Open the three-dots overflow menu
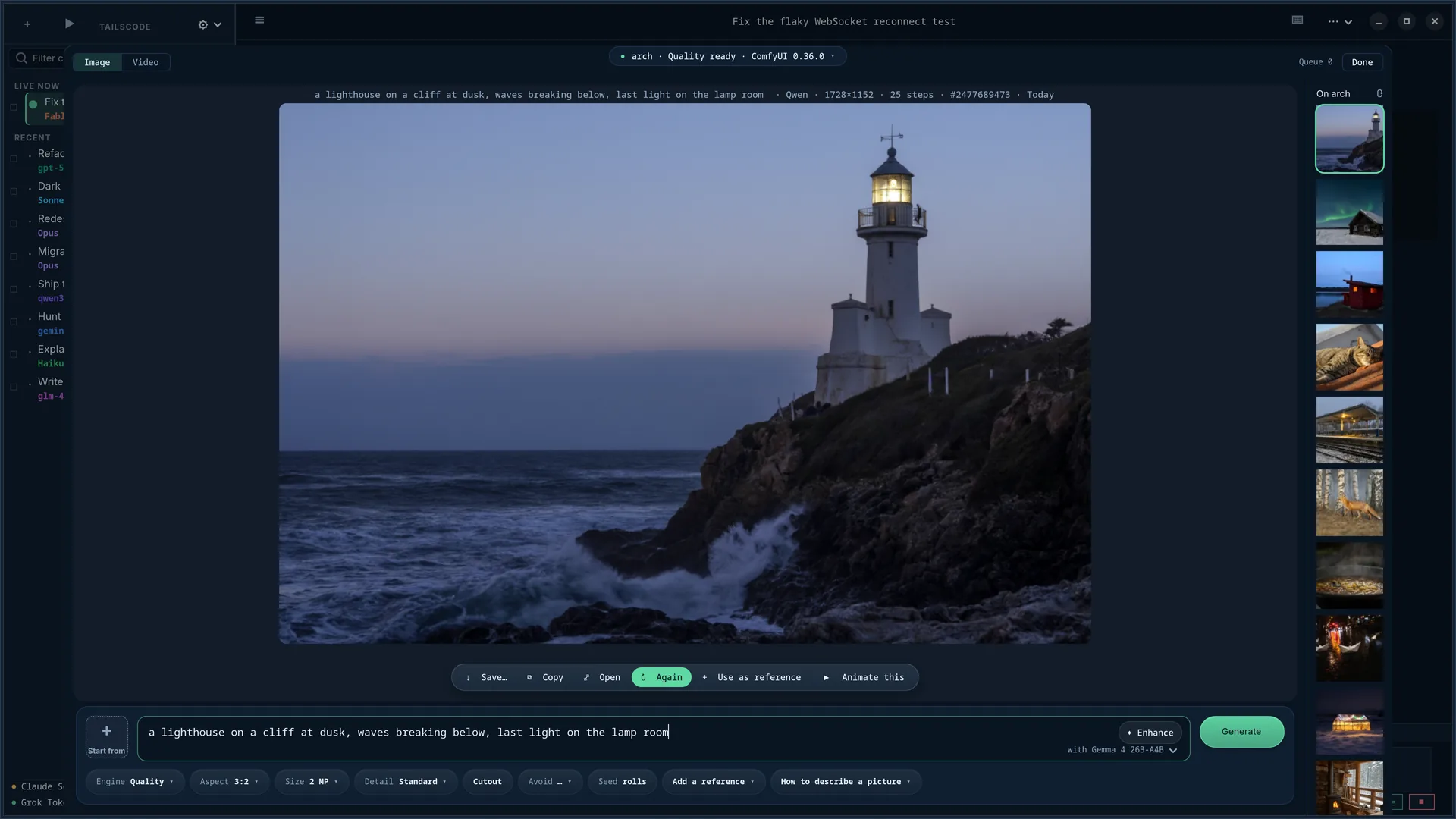The height and width of the screenshot is (819, 1456). coord(1333,22)
